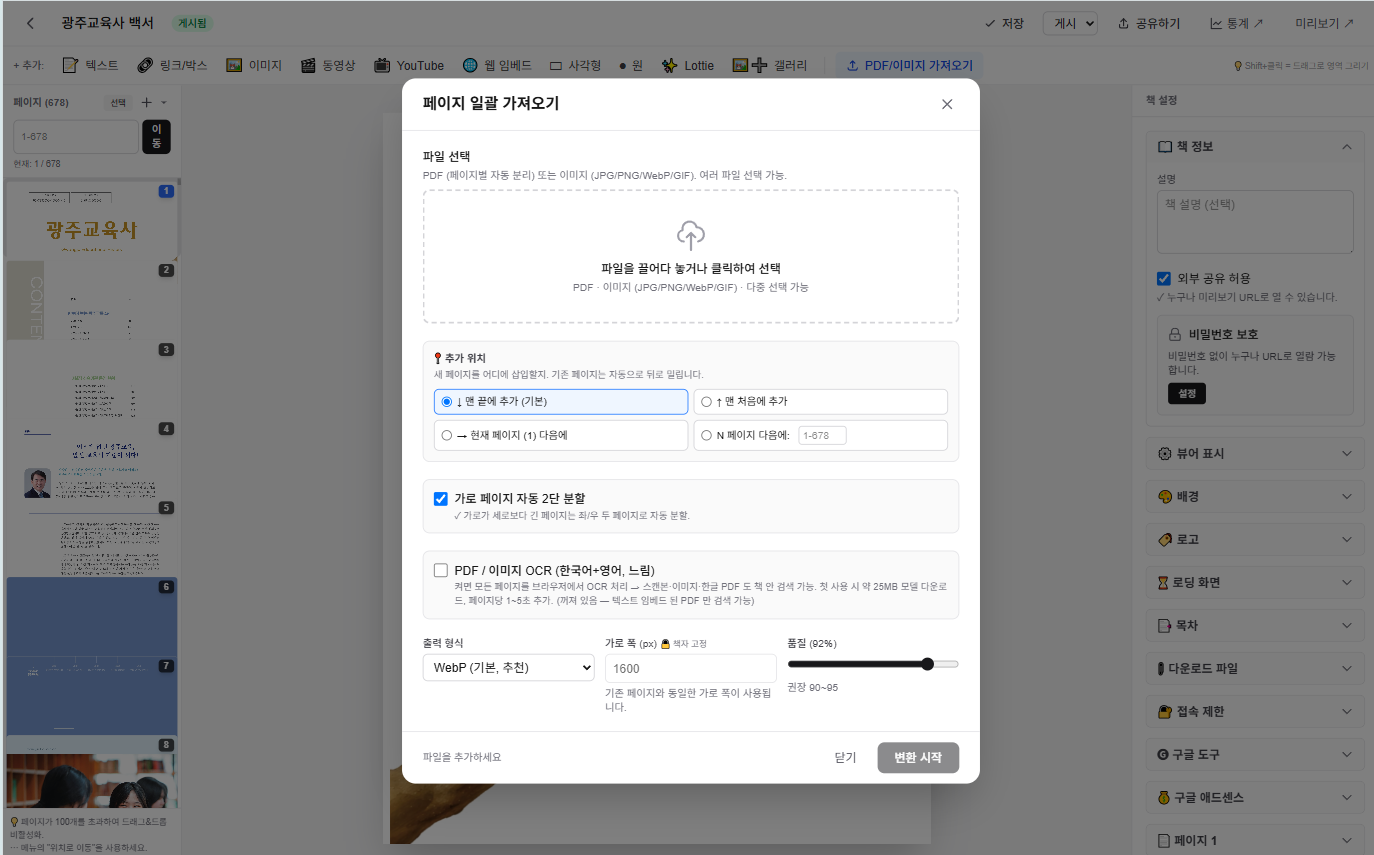Click the 품질 quality slider handle

927,664
